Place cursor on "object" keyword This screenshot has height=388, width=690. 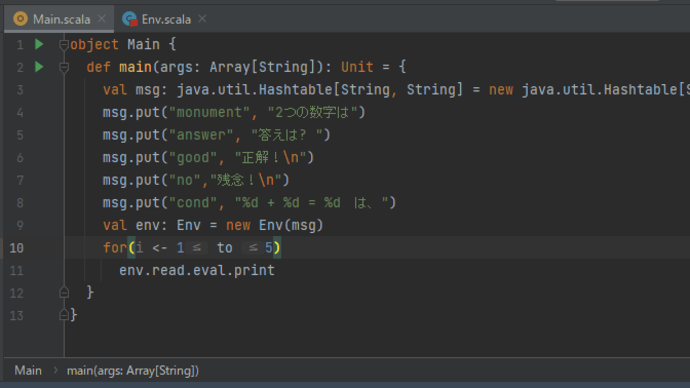click(x=94, y=44)
